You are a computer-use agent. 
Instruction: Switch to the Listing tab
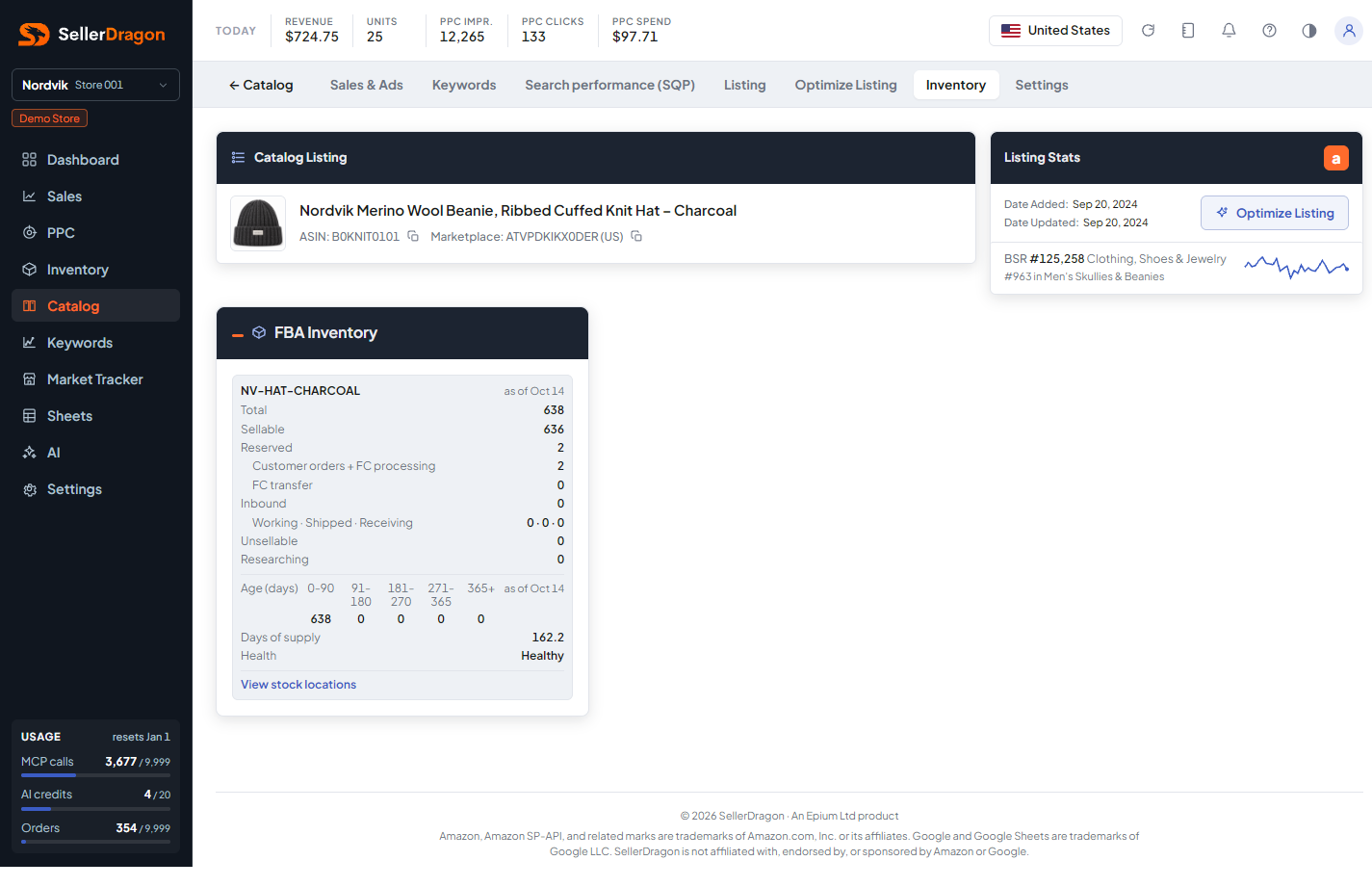(745, 85)
